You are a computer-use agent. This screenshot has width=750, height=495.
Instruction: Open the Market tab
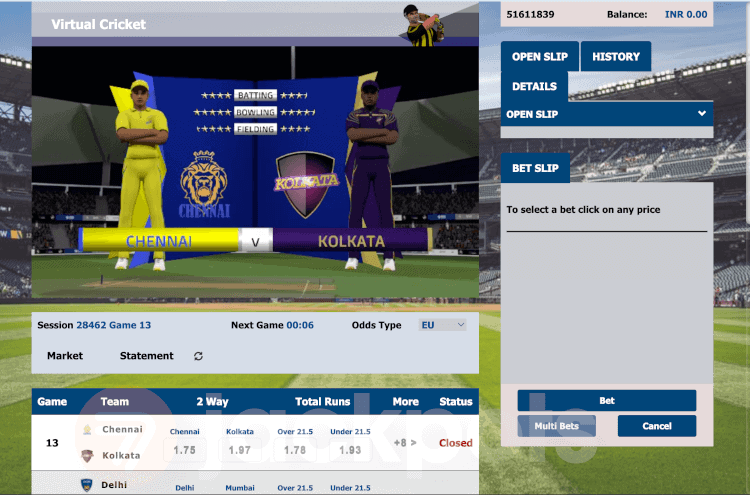65,356
